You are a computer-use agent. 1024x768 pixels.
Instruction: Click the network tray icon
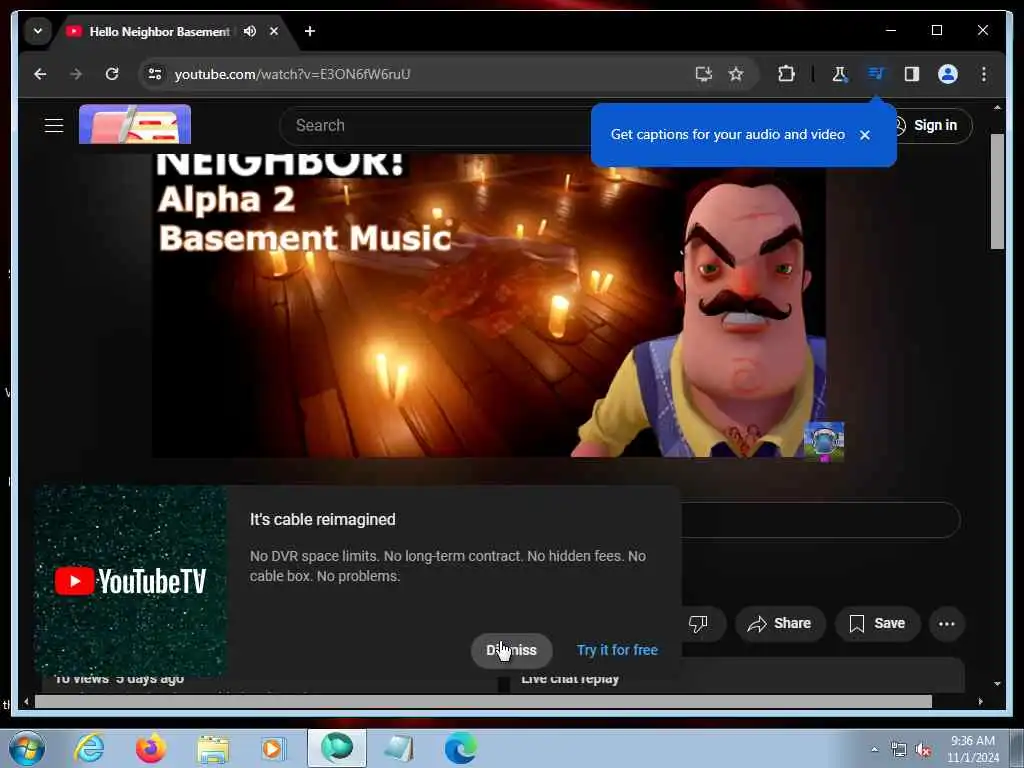click(x=899, y=750)
